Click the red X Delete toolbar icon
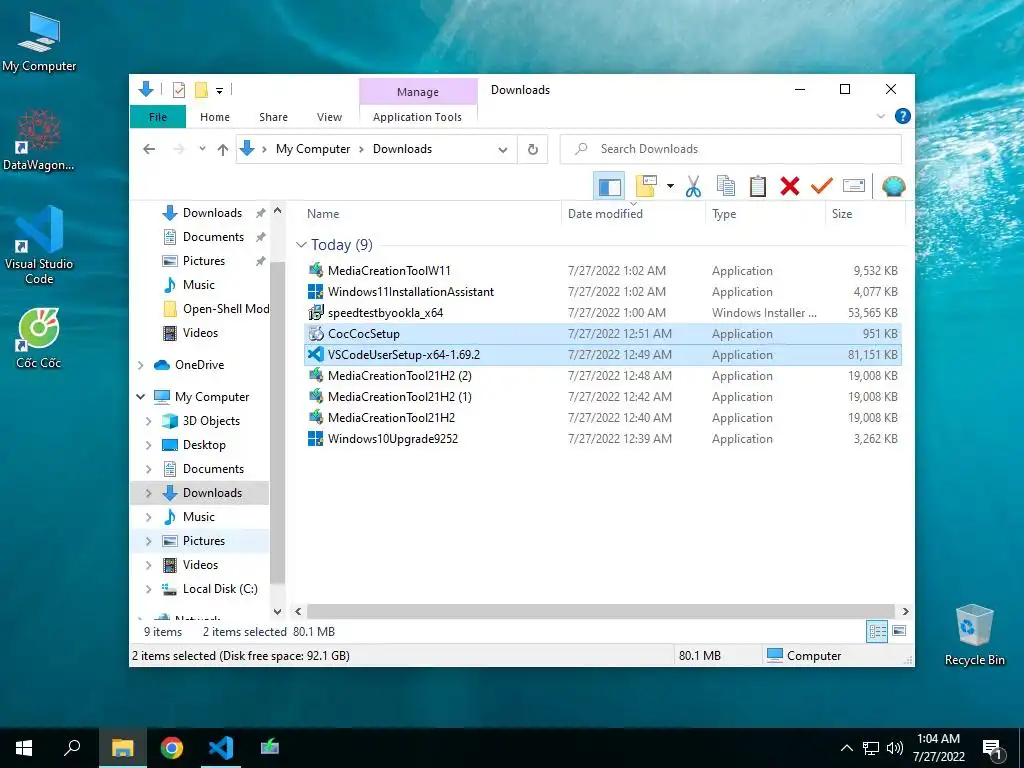The image size is (1024, 768). (x=790, y=187)
